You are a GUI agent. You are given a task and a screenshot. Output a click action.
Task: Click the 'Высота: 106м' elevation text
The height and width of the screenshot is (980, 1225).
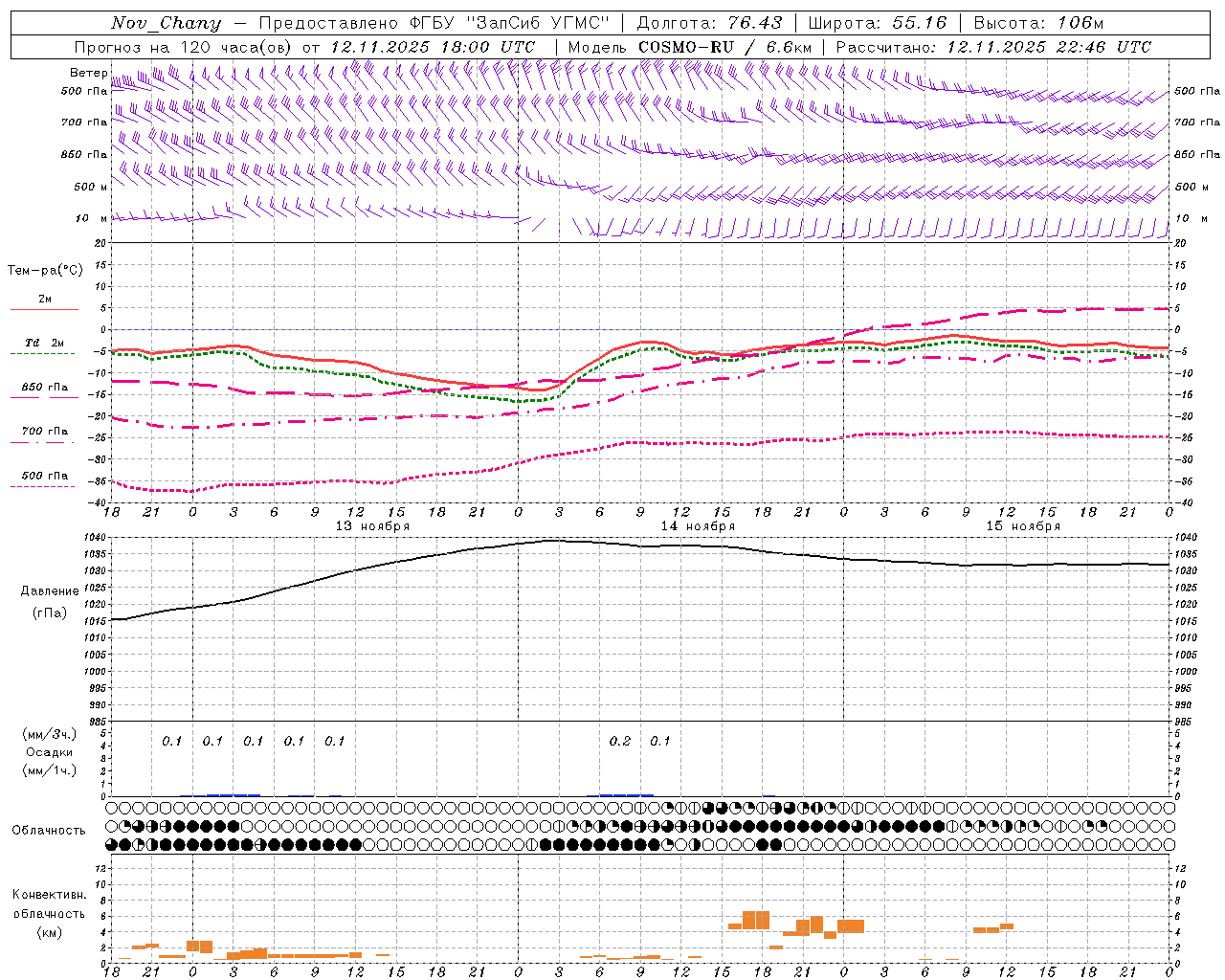pyautogui.click(x=1038, y=23)
